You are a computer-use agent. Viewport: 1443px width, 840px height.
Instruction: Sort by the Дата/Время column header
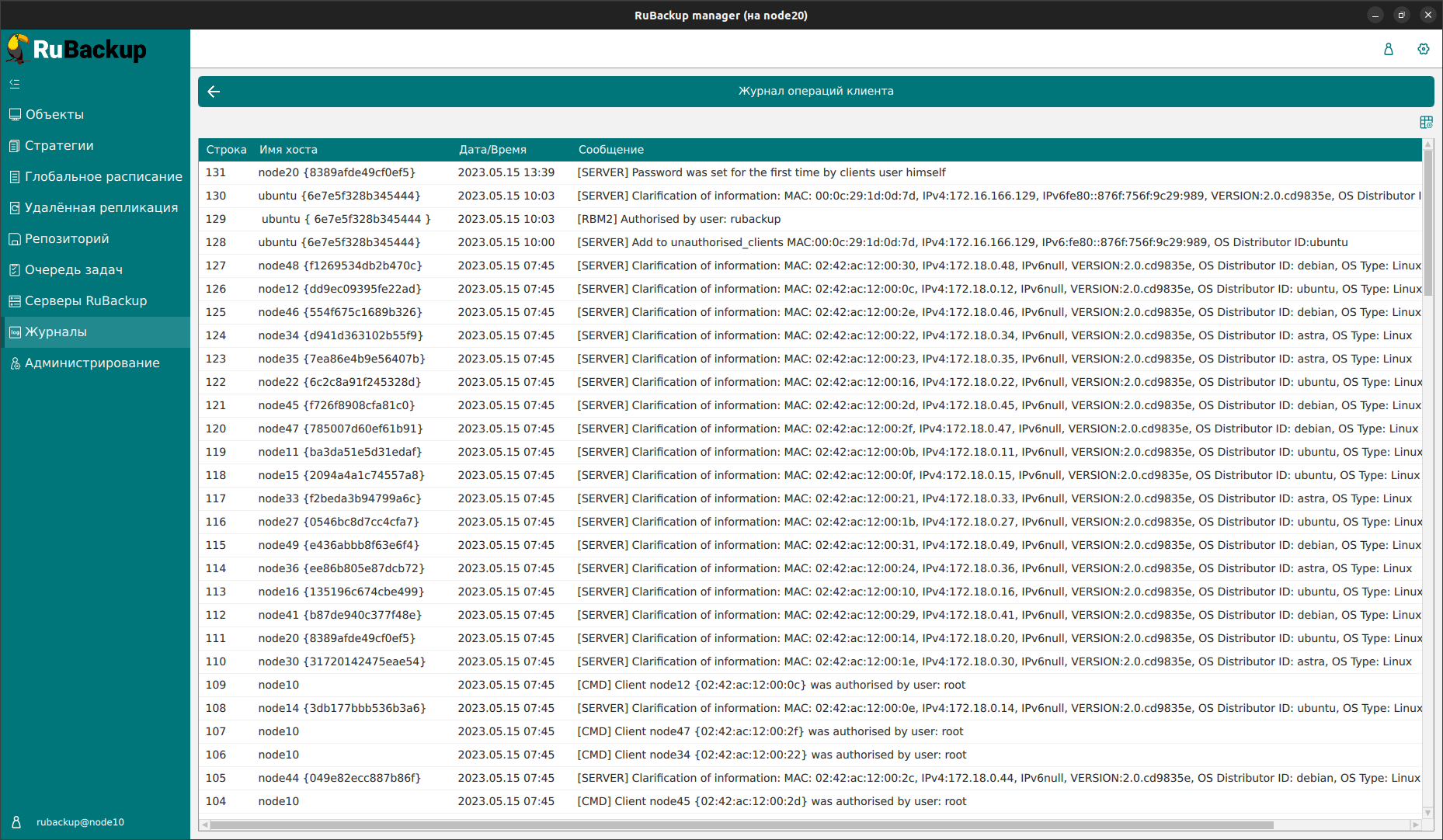[492, 150]
